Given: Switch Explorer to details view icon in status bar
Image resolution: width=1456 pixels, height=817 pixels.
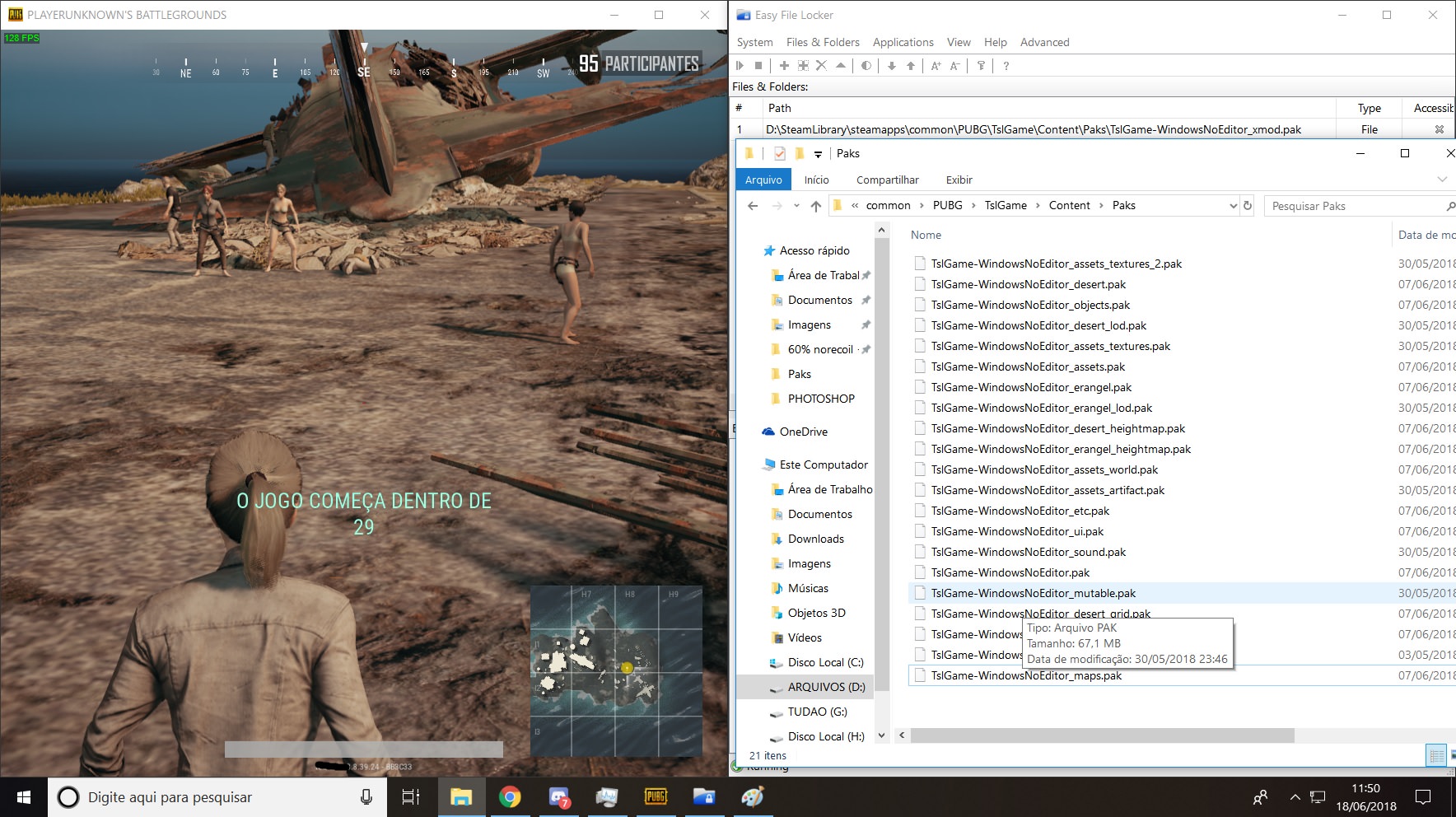Looking at the screenshot, I should (1436, 754).
